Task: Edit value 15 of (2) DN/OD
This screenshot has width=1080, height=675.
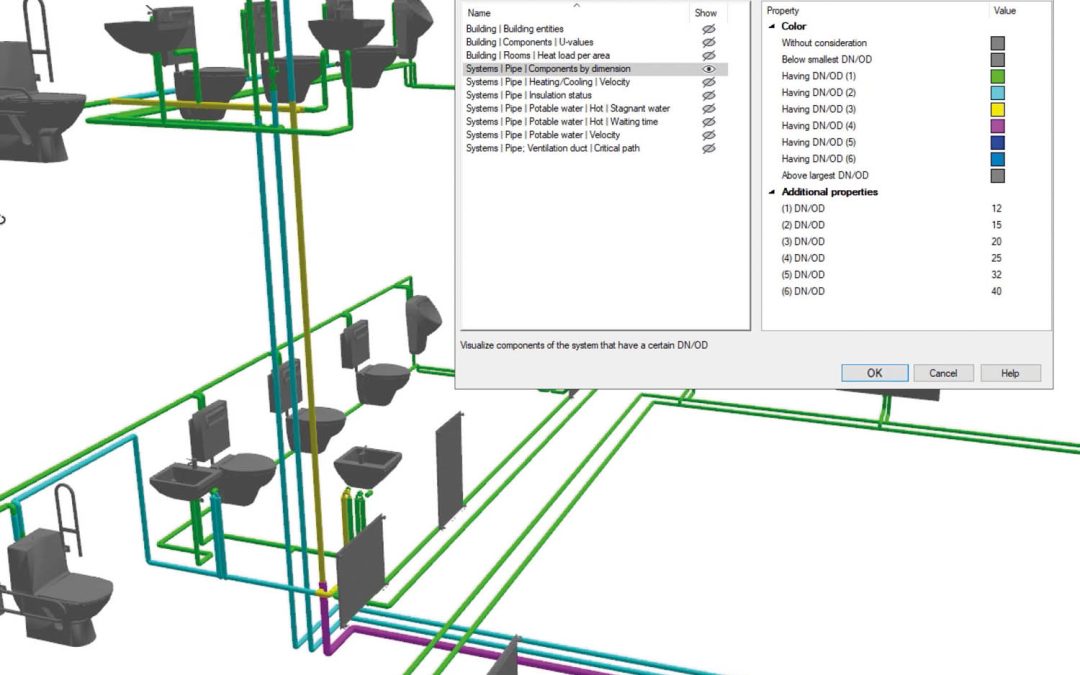Action: pos(997,225)
